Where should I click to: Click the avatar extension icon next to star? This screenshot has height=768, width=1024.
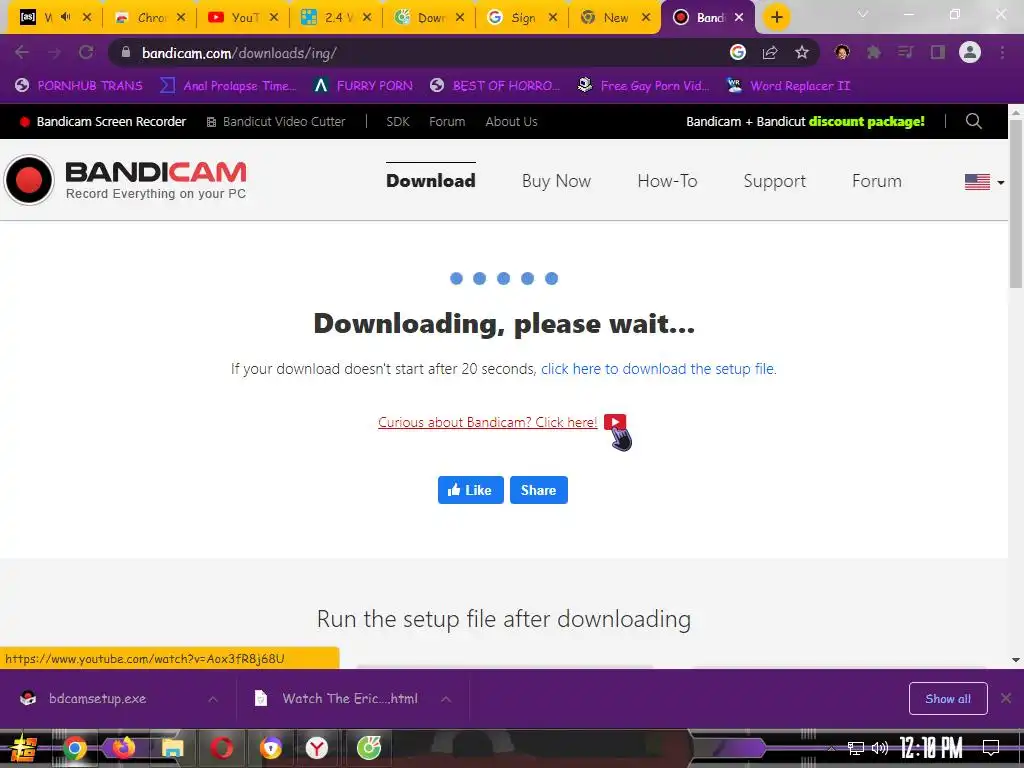[x=842, y=52]
